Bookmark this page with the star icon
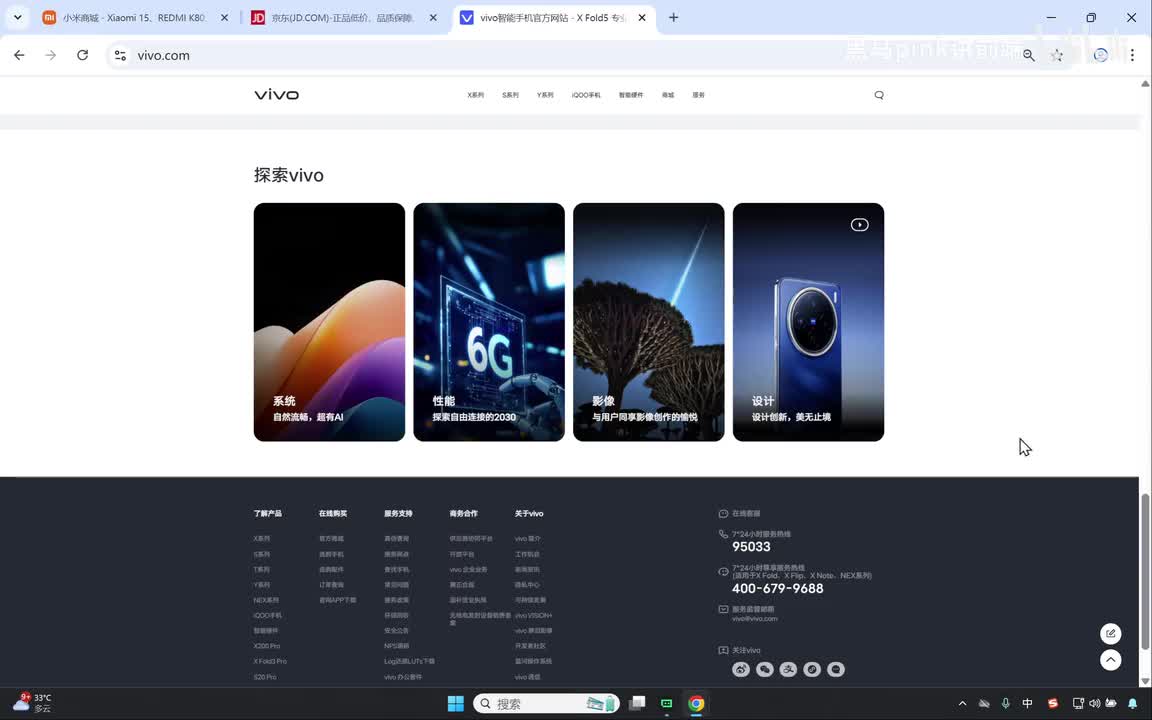Viewport: 1152px width, 720px height. (1056, 55)
